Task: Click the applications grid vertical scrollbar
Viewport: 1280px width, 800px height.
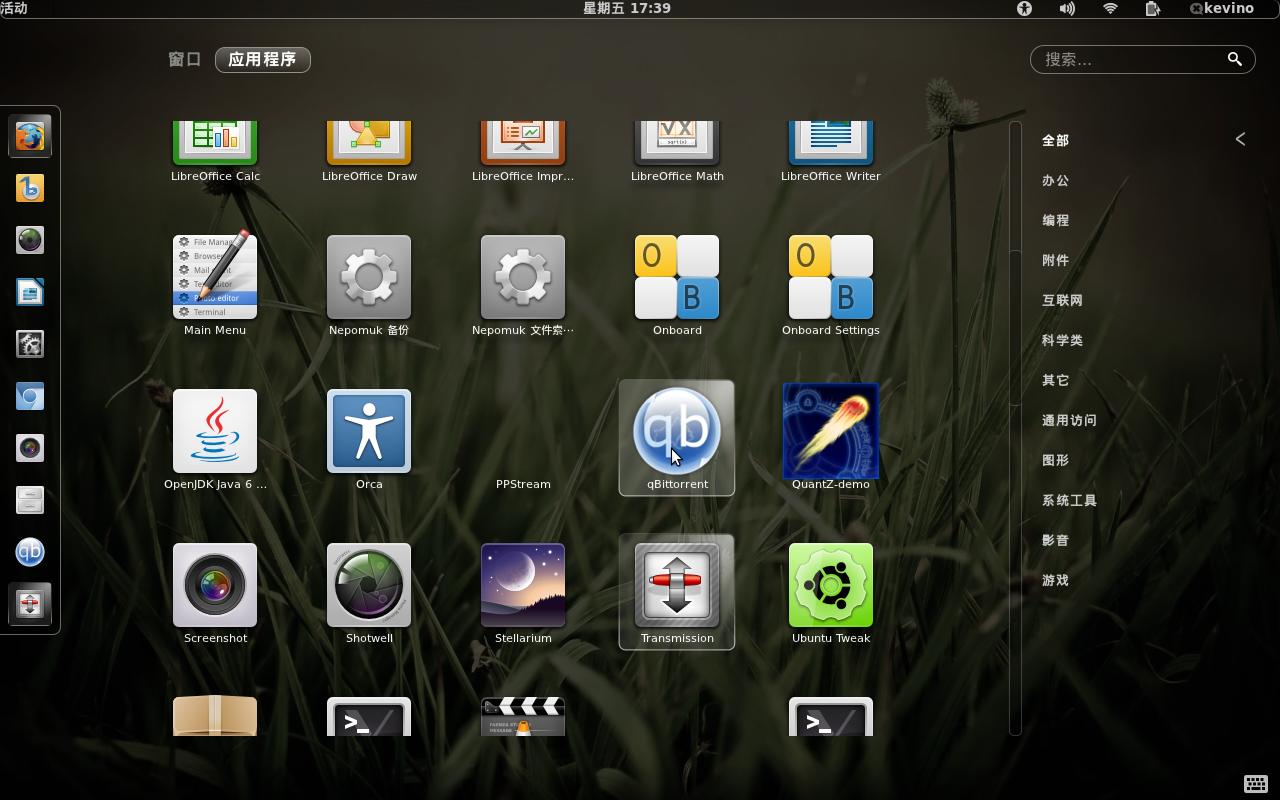Action: [x=1015, y=428]
